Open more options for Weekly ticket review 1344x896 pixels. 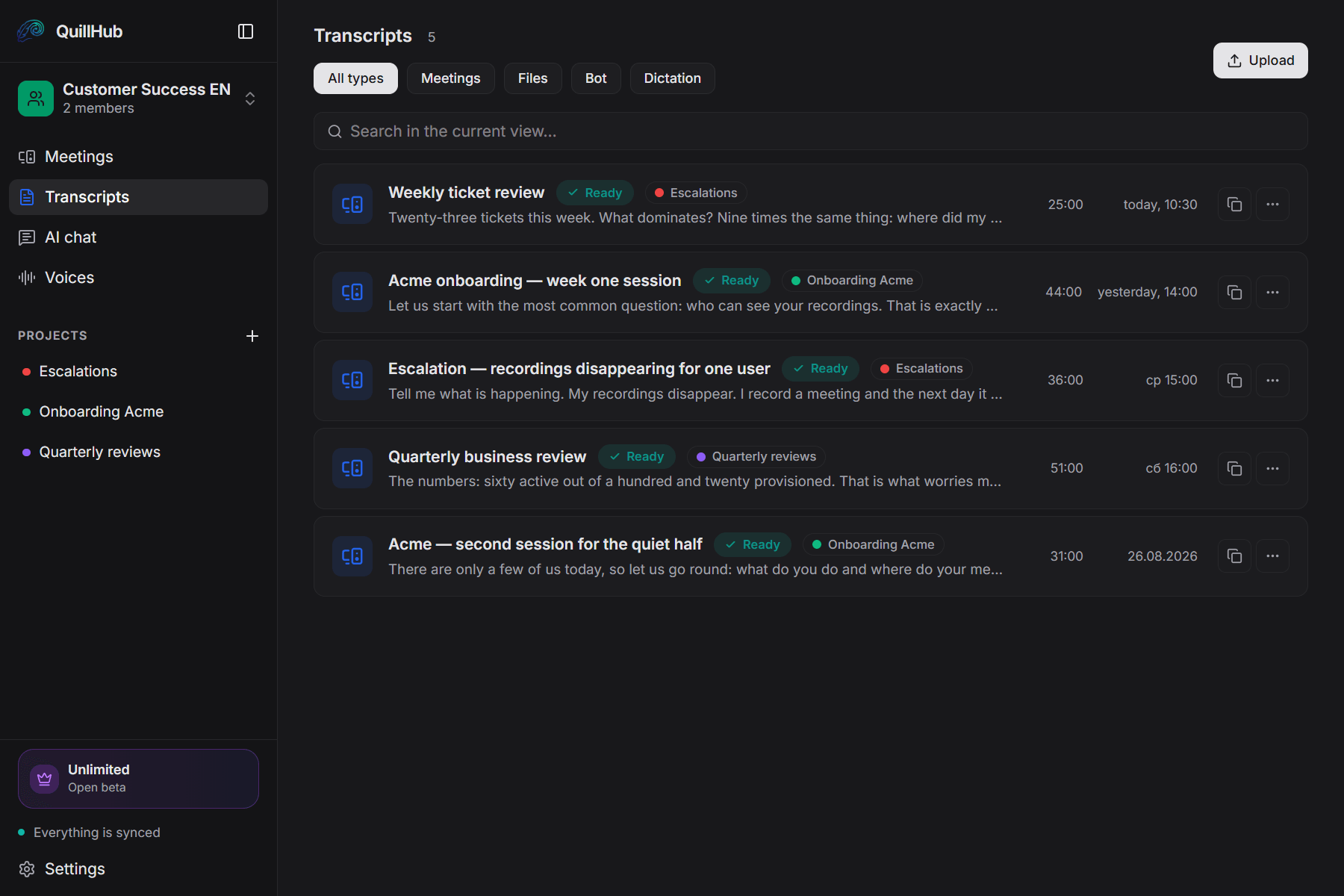1272,205
